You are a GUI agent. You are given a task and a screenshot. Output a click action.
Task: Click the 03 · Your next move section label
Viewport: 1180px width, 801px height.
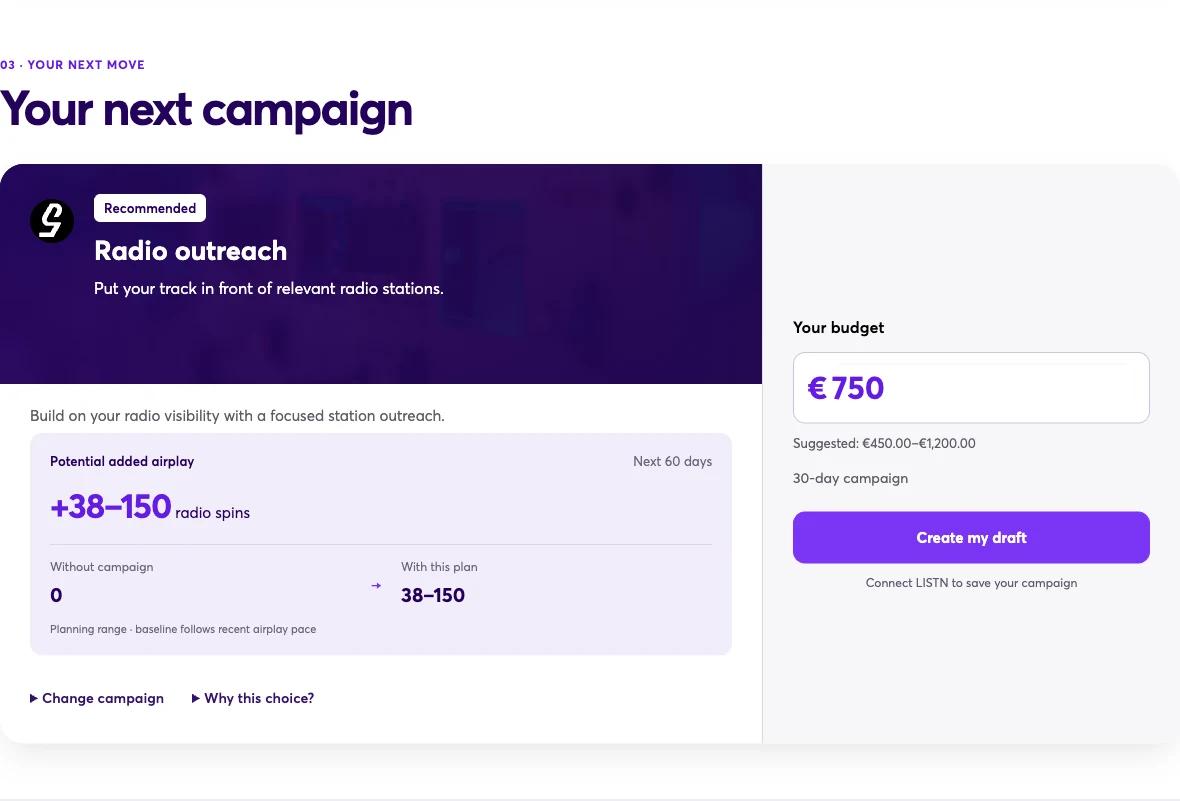point(72,65)
